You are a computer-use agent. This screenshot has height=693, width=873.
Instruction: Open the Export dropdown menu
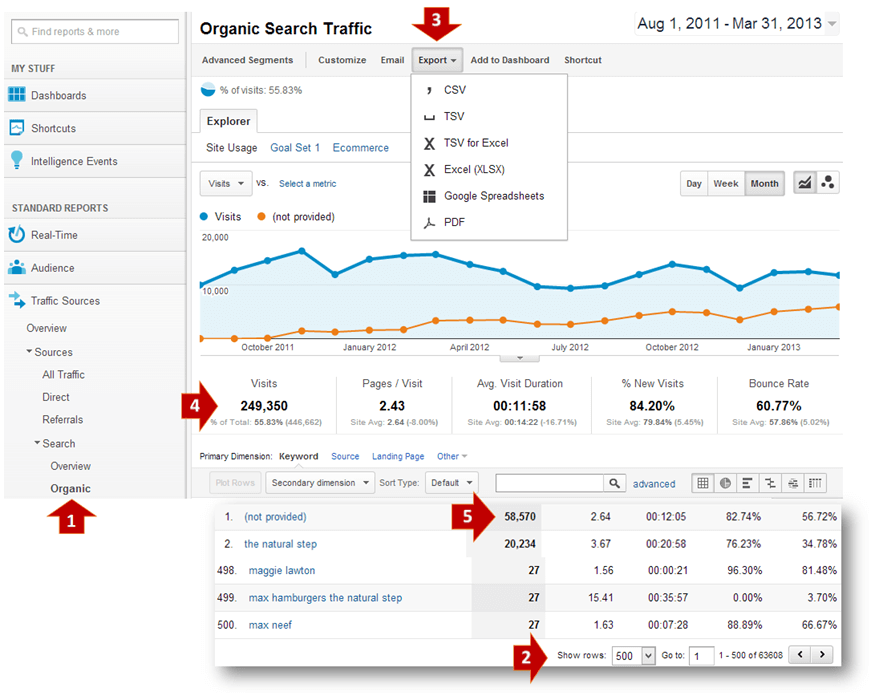(x=437, y=59)
